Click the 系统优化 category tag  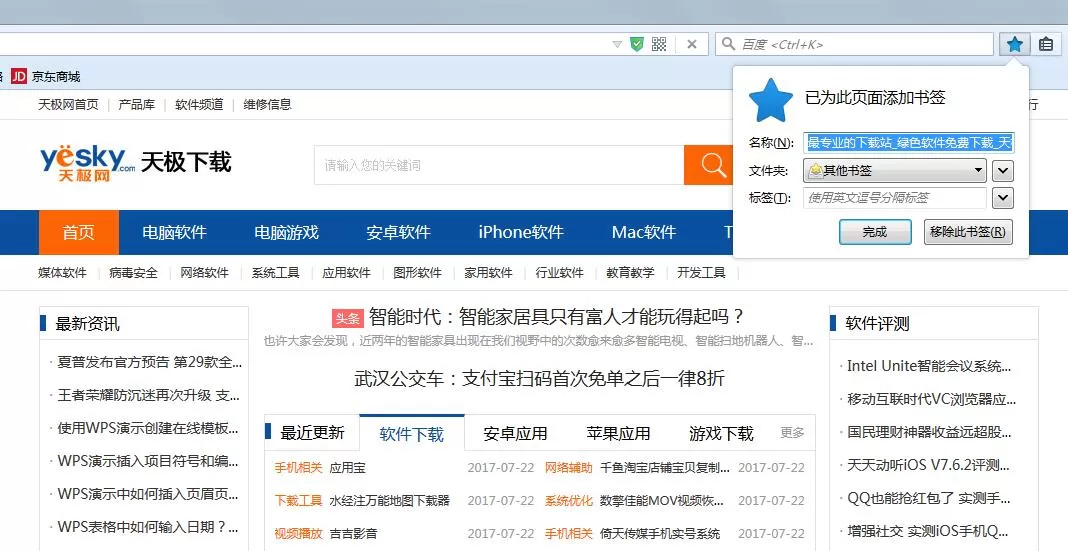click(569, 501)
